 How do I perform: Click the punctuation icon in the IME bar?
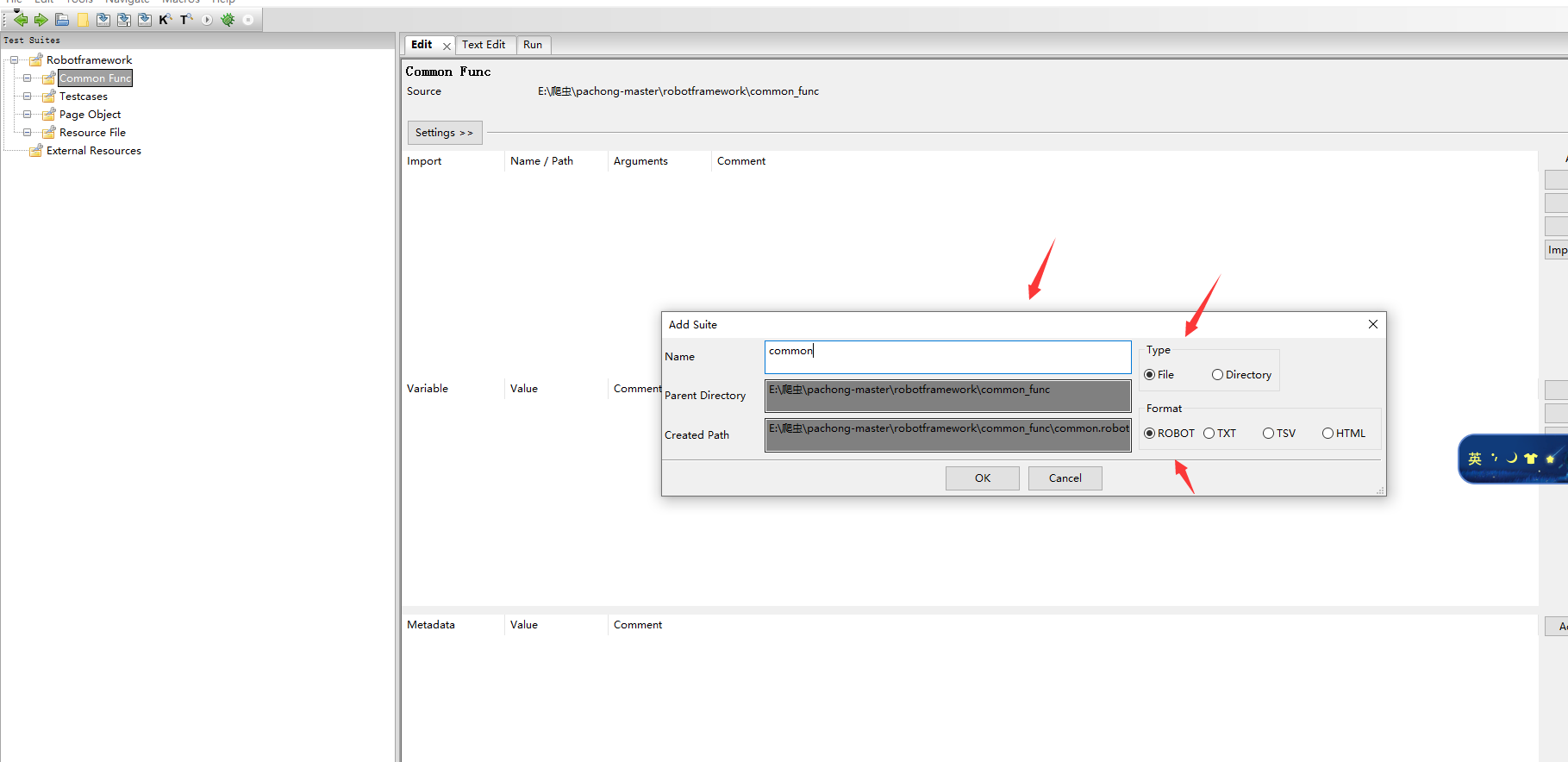[1494, 458]
